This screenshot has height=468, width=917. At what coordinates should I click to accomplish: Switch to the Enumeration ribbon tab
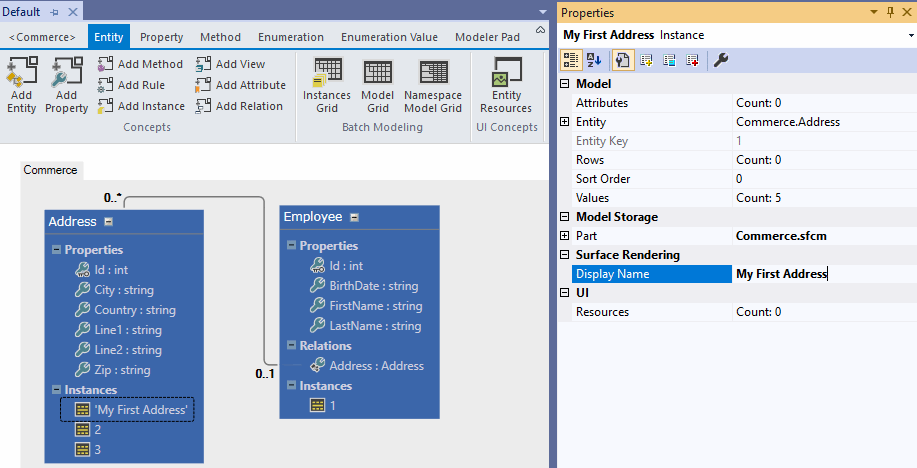coord(290,37)
